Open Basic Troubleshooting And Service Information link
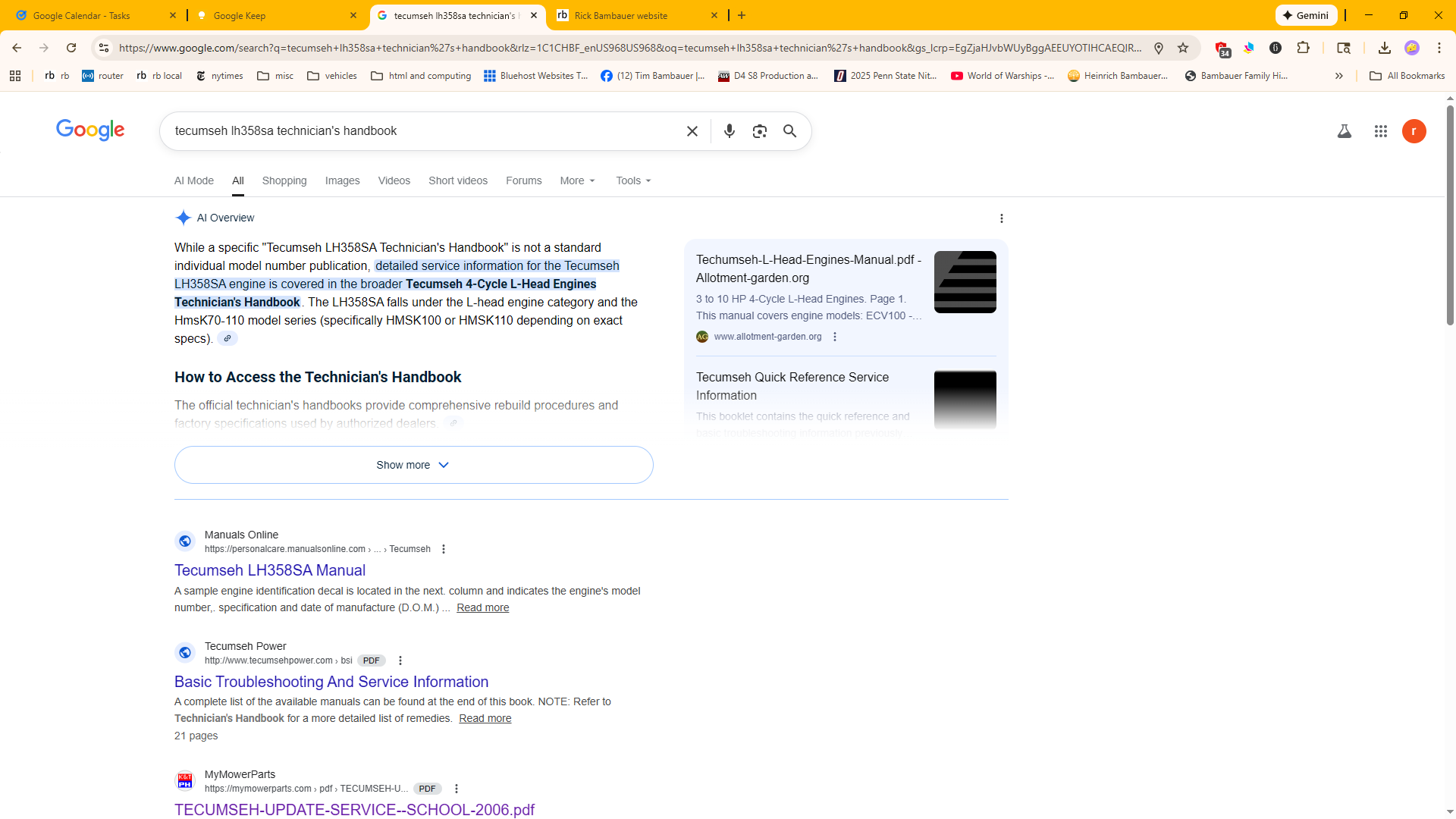 (331, 682)
